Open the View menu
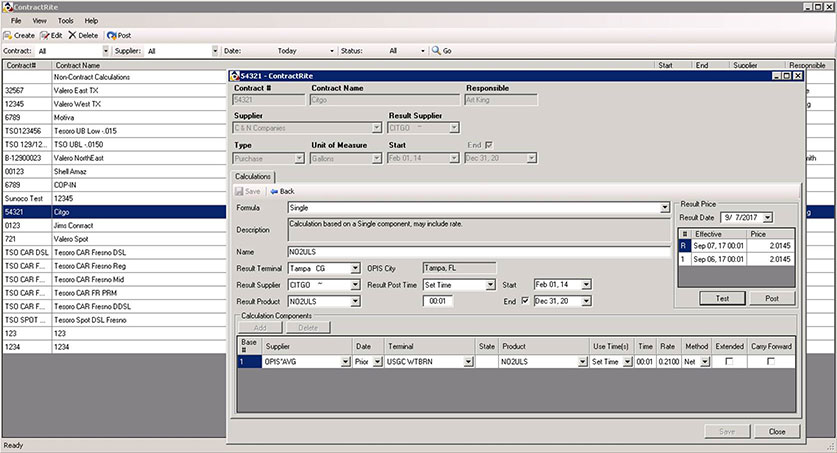This screenshot has height=453, width=837. tap(40, 21)
